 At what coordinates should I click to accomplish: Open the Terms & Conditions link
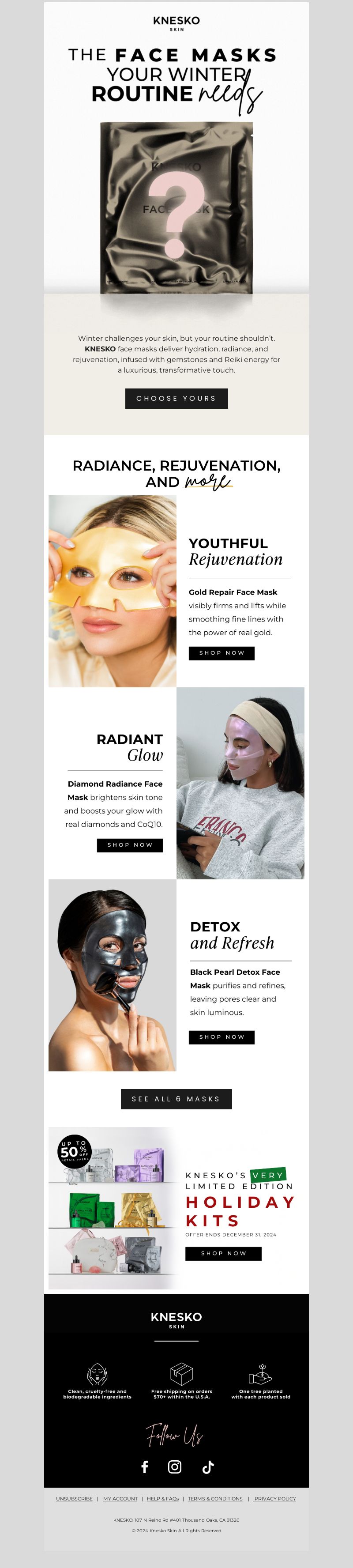click(215, 1499)
